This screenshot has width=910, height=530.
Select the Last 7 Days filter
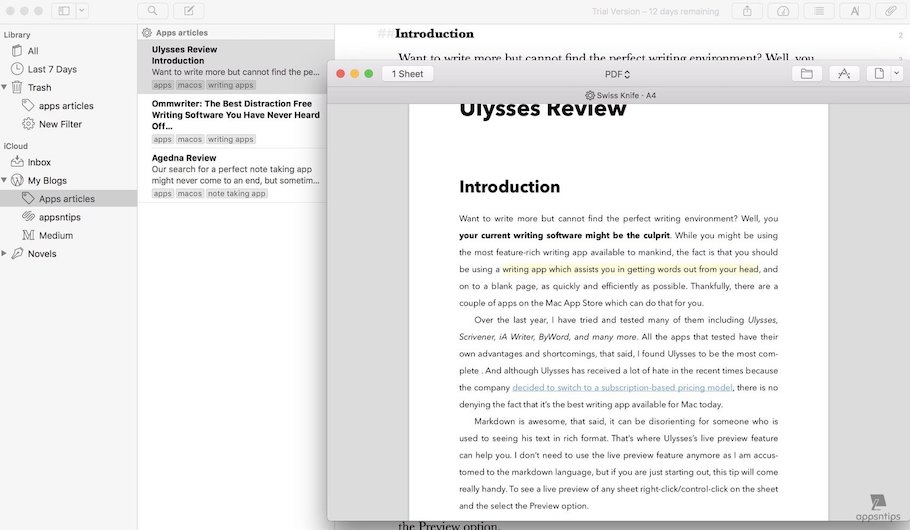coord(52,69)
